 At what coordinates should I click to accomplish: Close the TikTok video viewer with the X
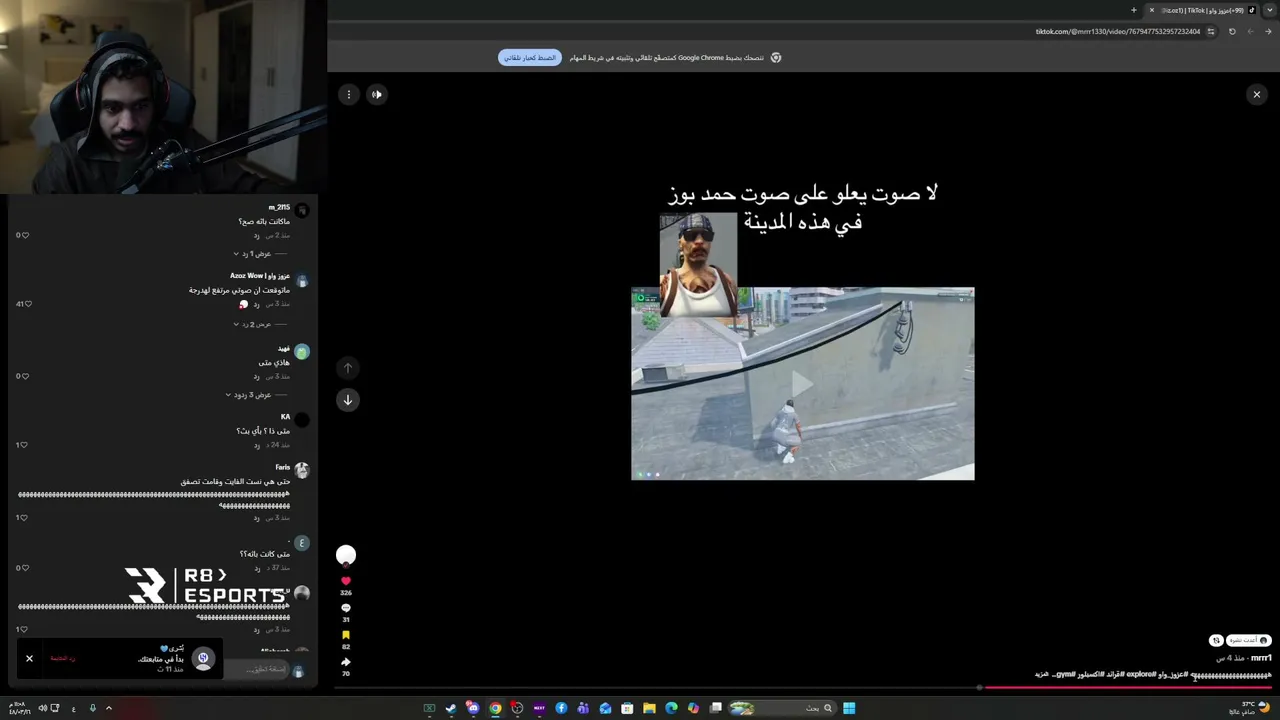point(1257,94)
